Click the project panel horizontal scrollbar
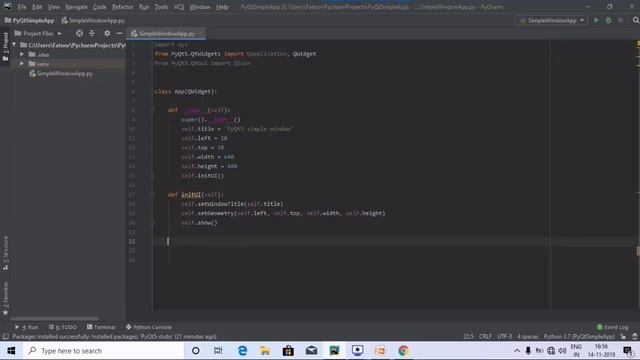Image resolution: width=640 pixels, height=360 pixels. [54, 318]
